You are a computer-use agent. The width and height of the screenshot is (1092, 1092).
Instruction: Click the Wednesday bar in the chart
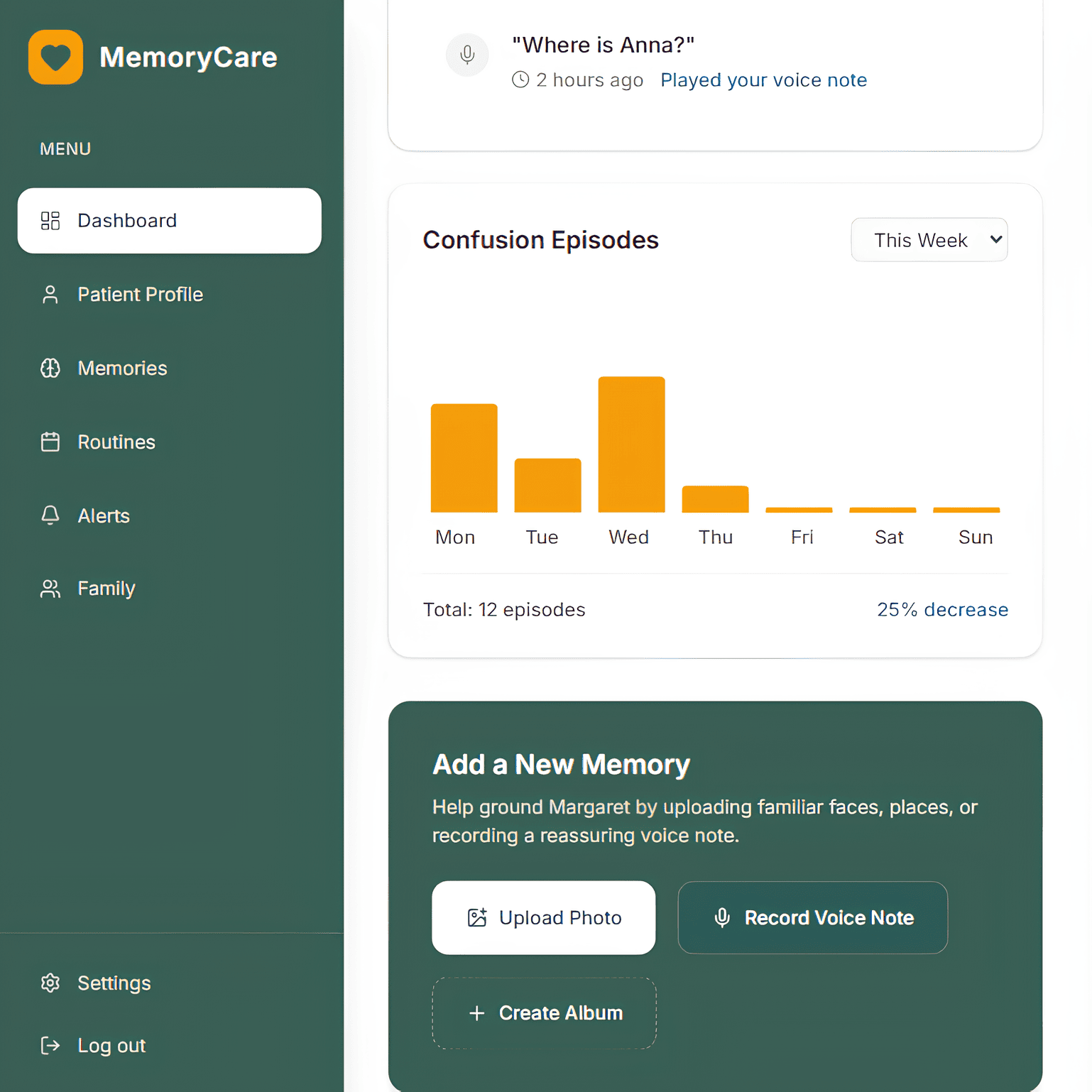[631, 444]
